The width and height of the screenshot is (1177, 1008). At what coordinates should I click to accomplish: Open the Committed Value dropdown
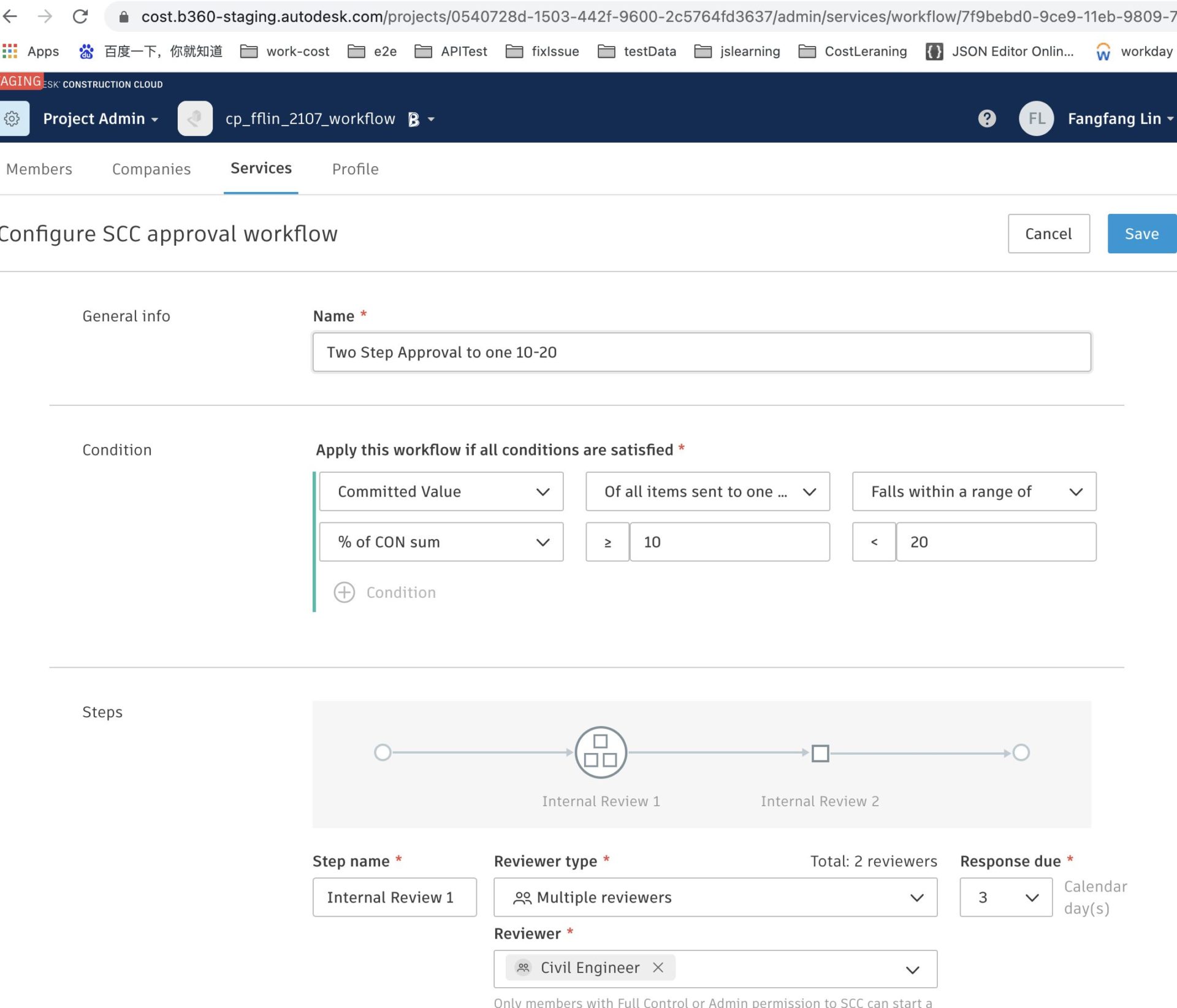[441, 492]
